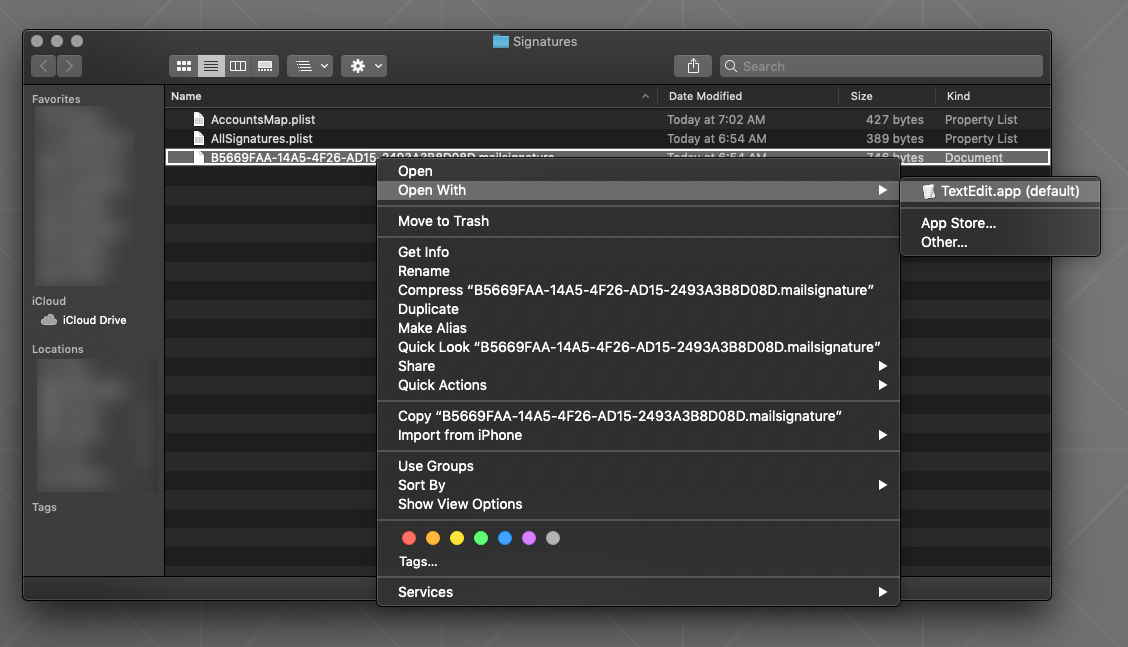Apply the blue tag color
This screenshot has width=1128, height=647.
click(x=505, y=538)
